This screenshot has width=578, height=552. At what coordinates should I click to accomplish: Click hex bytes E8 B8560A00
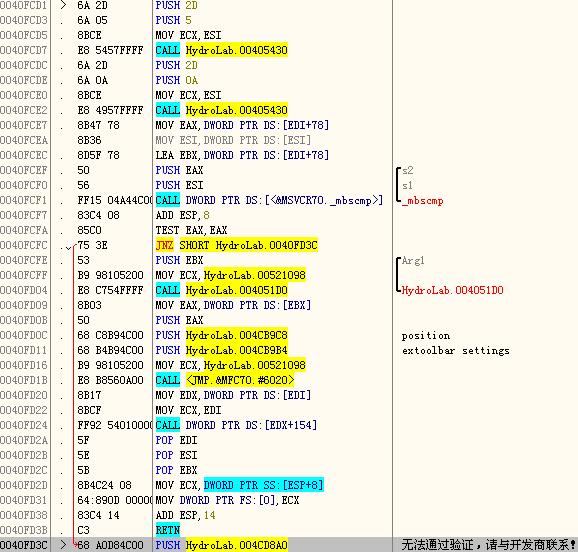[110, 380]
